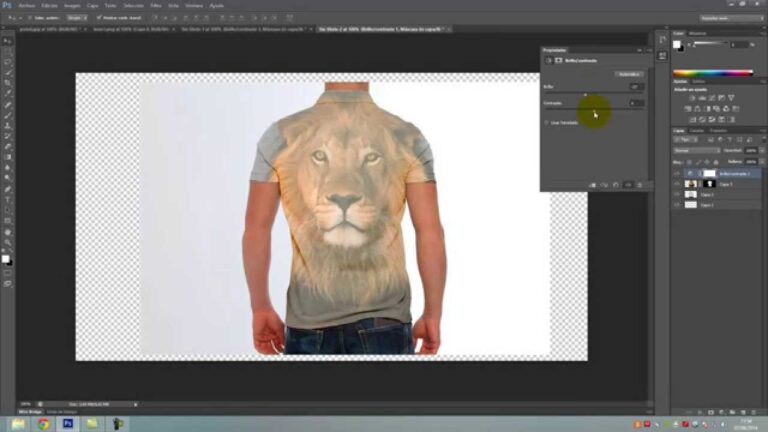Image resolution: width=768 pixels, height=432 pixels.
Task: Toggle lock transparent pixels in Capas
Action: pos(689,162)
